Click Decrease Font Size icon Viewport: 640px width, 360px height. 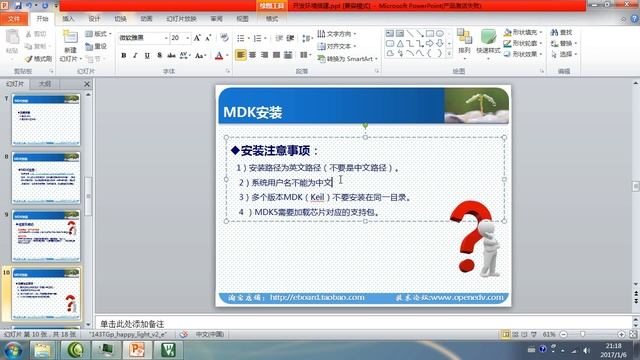click(x=208, y=38)
